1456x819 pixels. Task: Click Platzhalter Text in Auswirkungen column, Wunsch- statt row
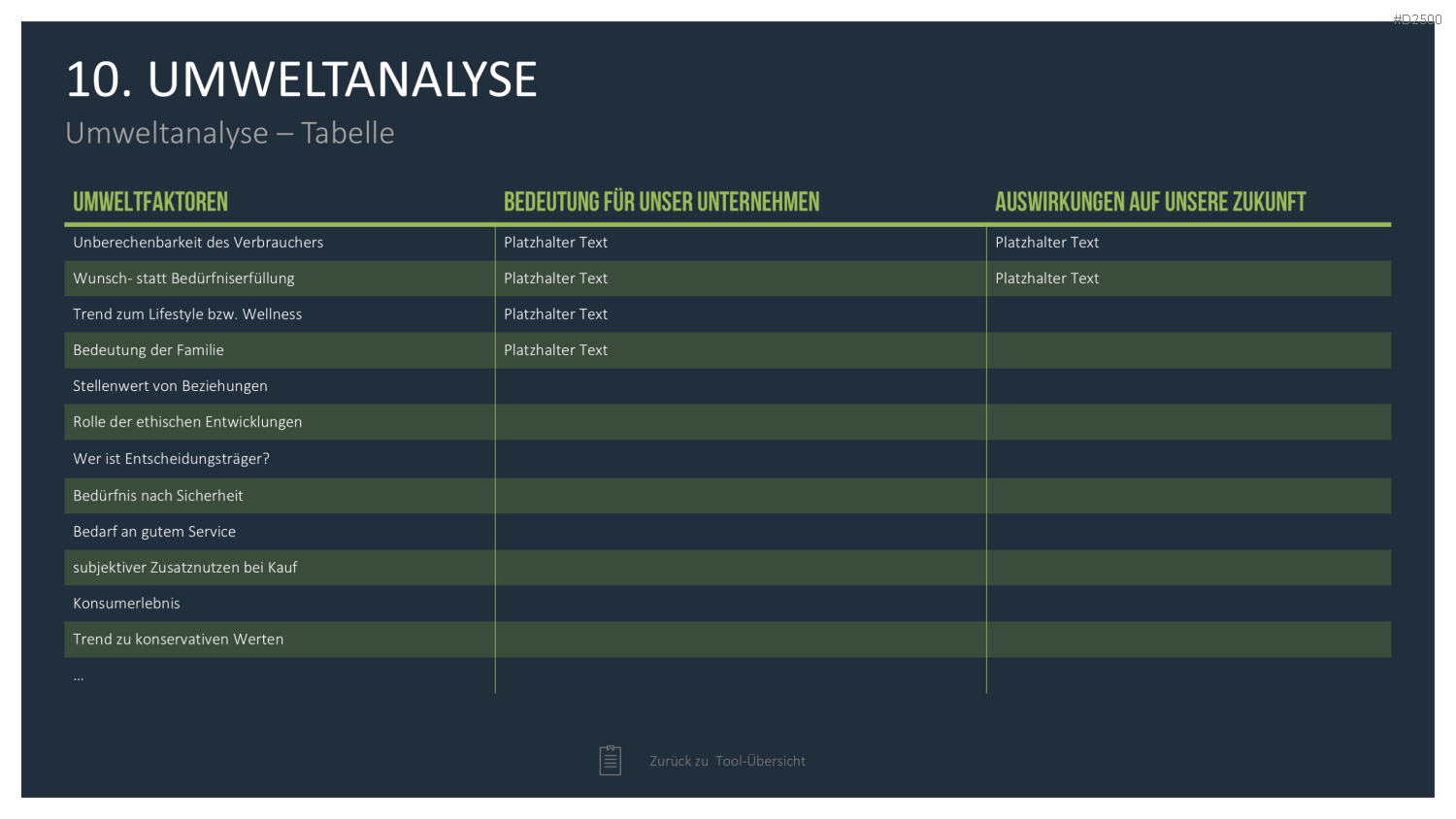[1047, 278]
